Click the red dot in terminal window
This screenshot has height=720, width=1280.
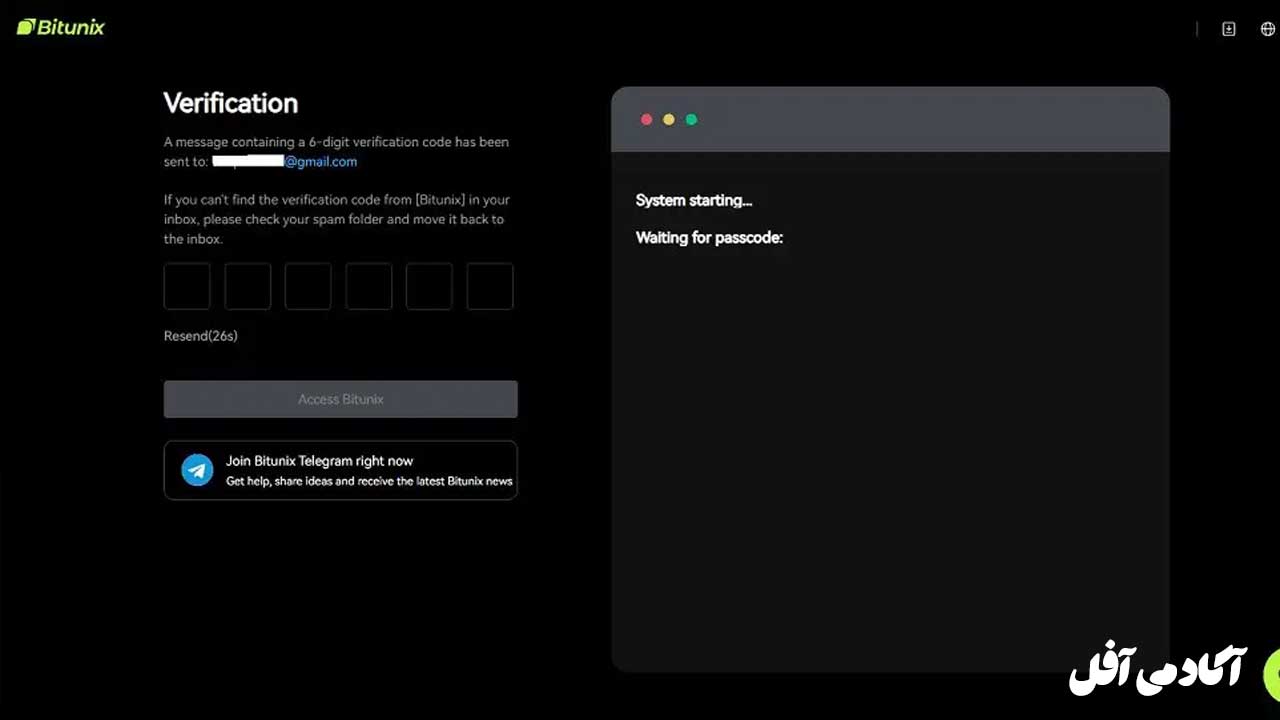click(646, 119)
